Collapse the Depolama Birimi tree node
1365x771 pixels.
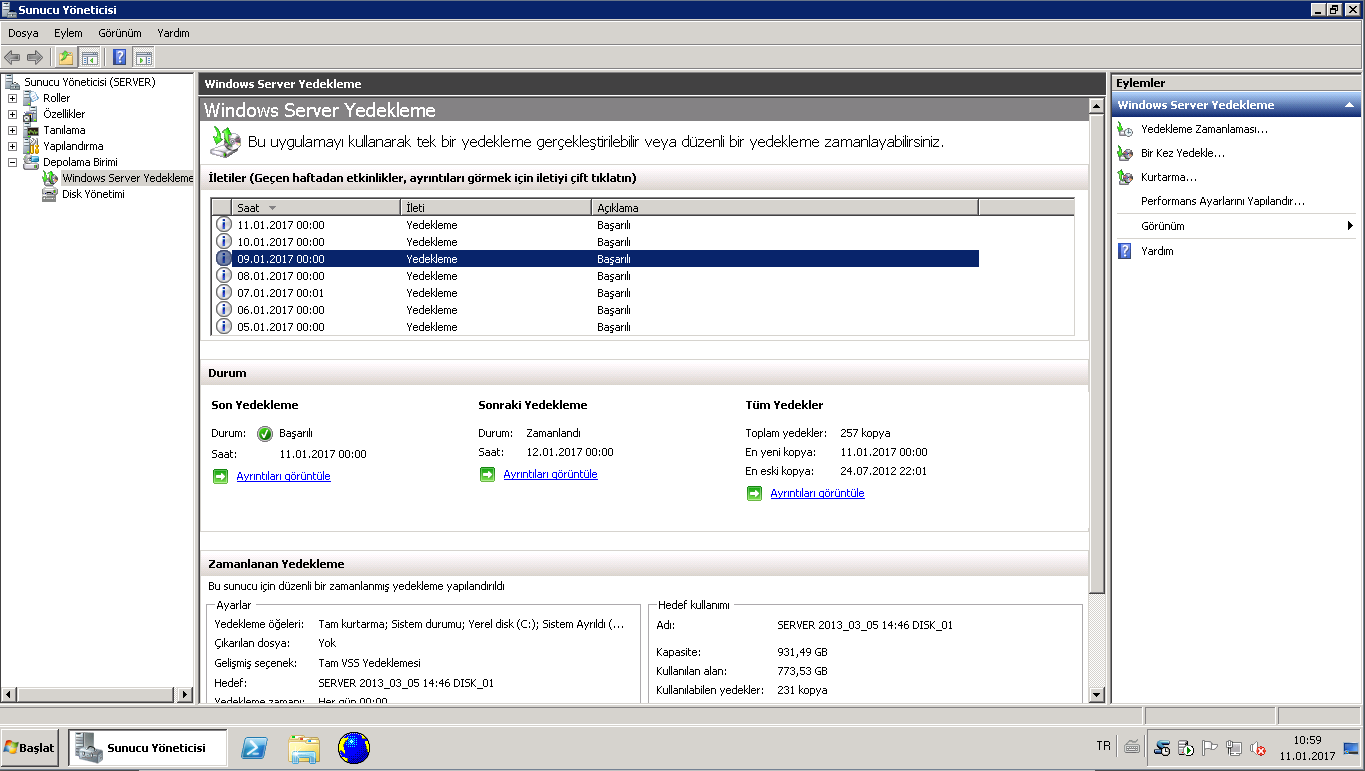(x=12, y=162)
